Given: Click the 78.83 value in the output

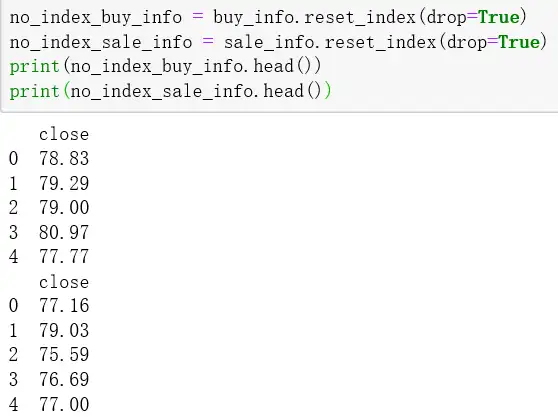Looking at the screenshot, I should (x=64, y=158).
